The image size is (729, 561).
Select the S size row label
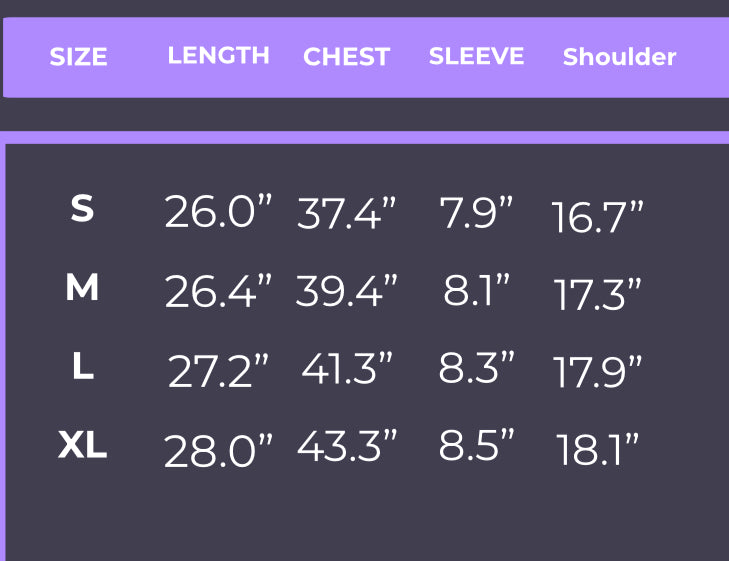82,210
